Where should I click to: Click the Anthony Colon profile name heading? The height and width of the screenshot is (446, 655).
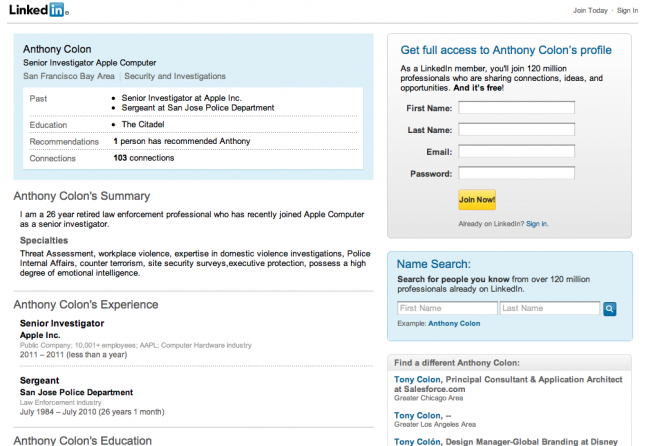(x=57, y=48)
